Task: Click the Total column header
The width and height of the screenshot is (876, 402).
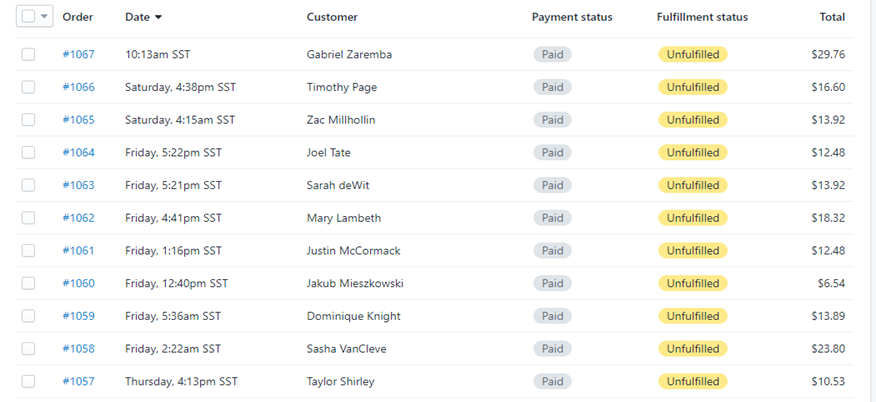Action: [x=831, y=17]
